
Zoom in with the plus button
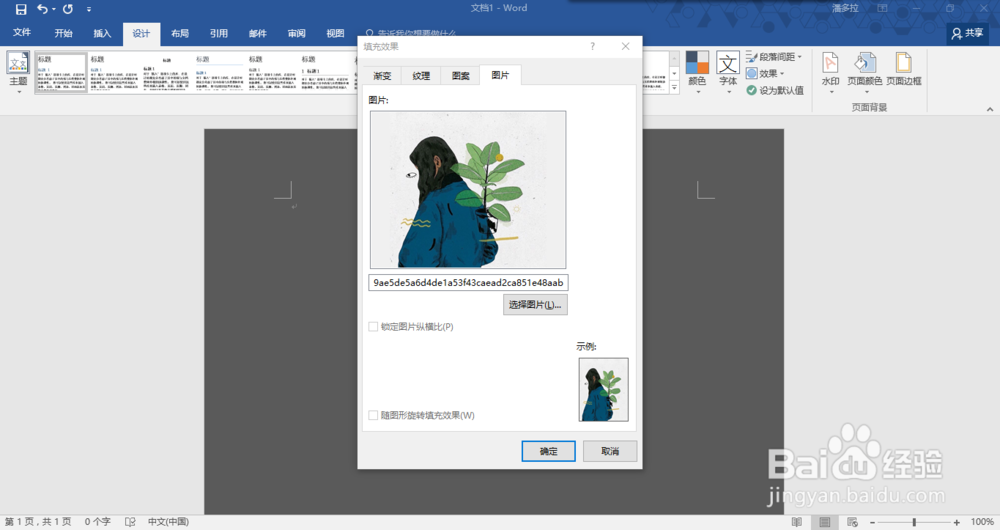point(957,522)
